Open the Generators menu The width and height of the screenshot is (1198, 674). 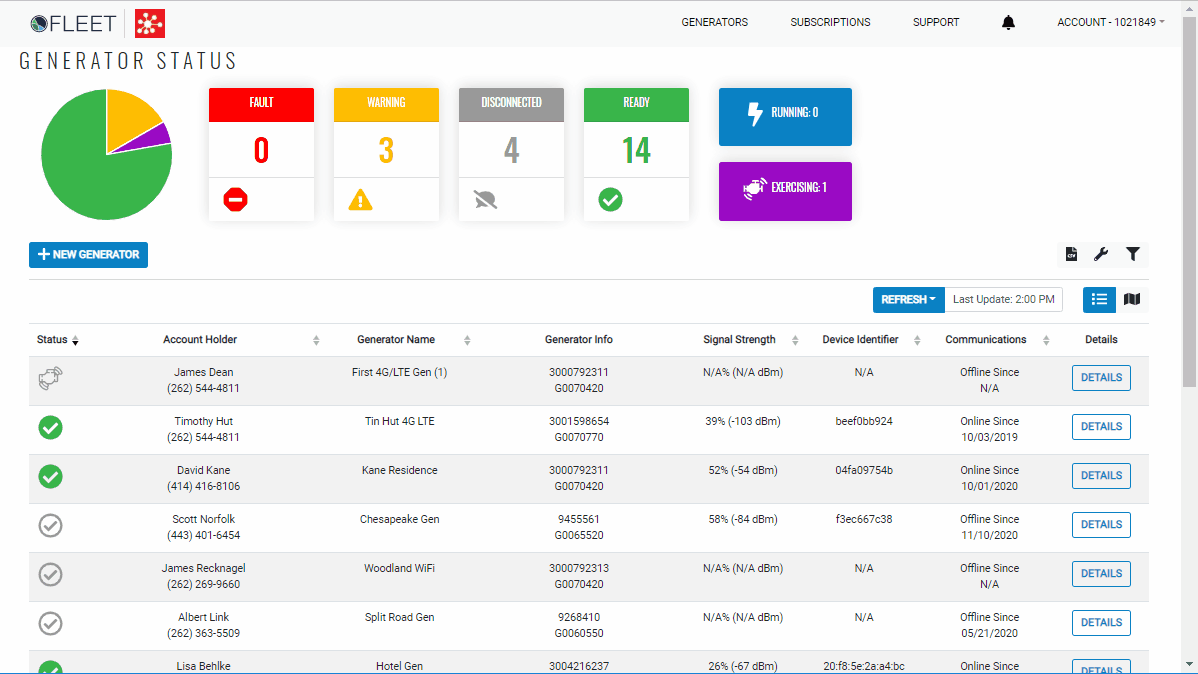tap(714, 22)
